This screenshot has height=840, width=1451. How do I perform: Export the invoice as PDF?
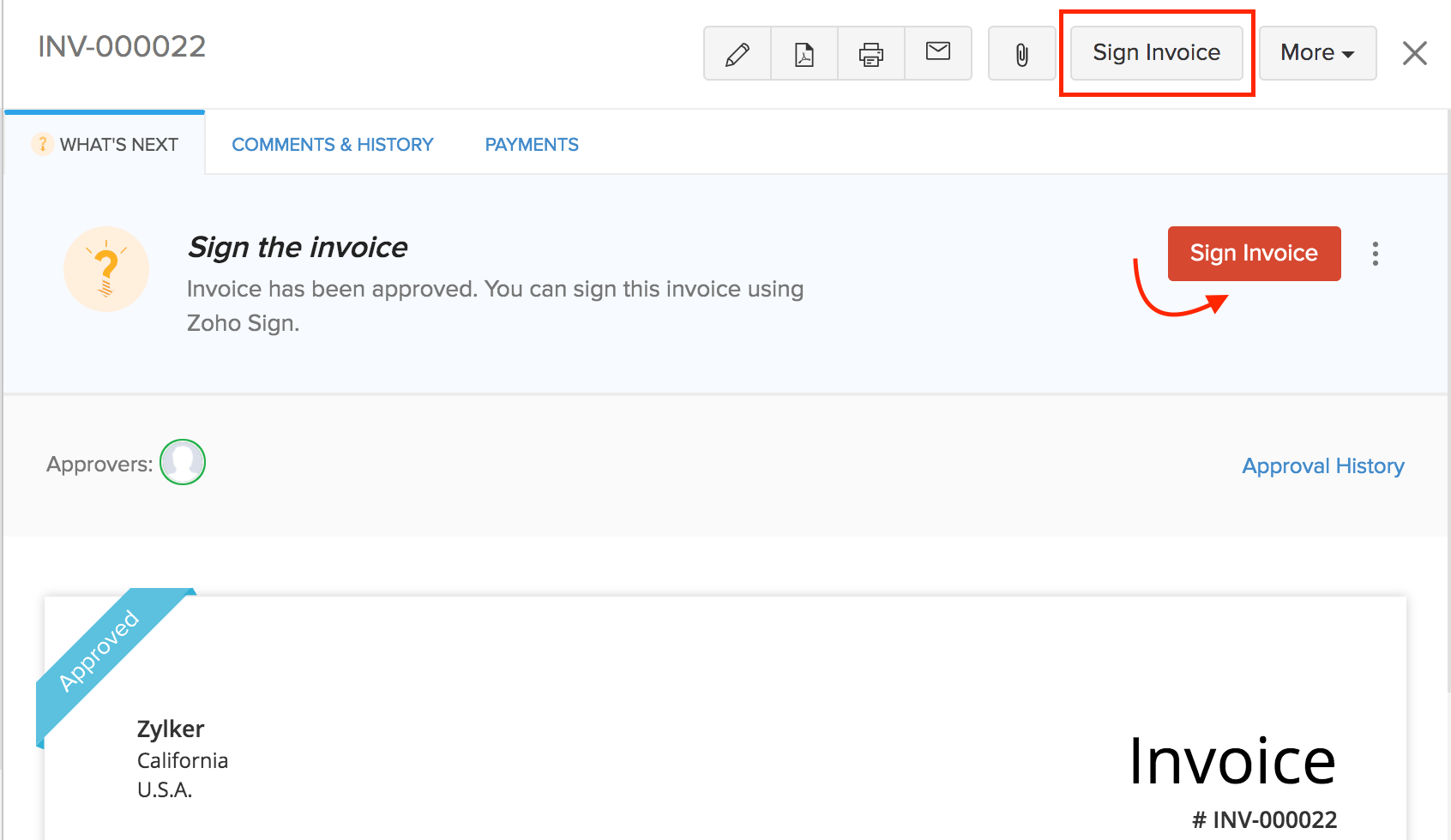[804, 53]
